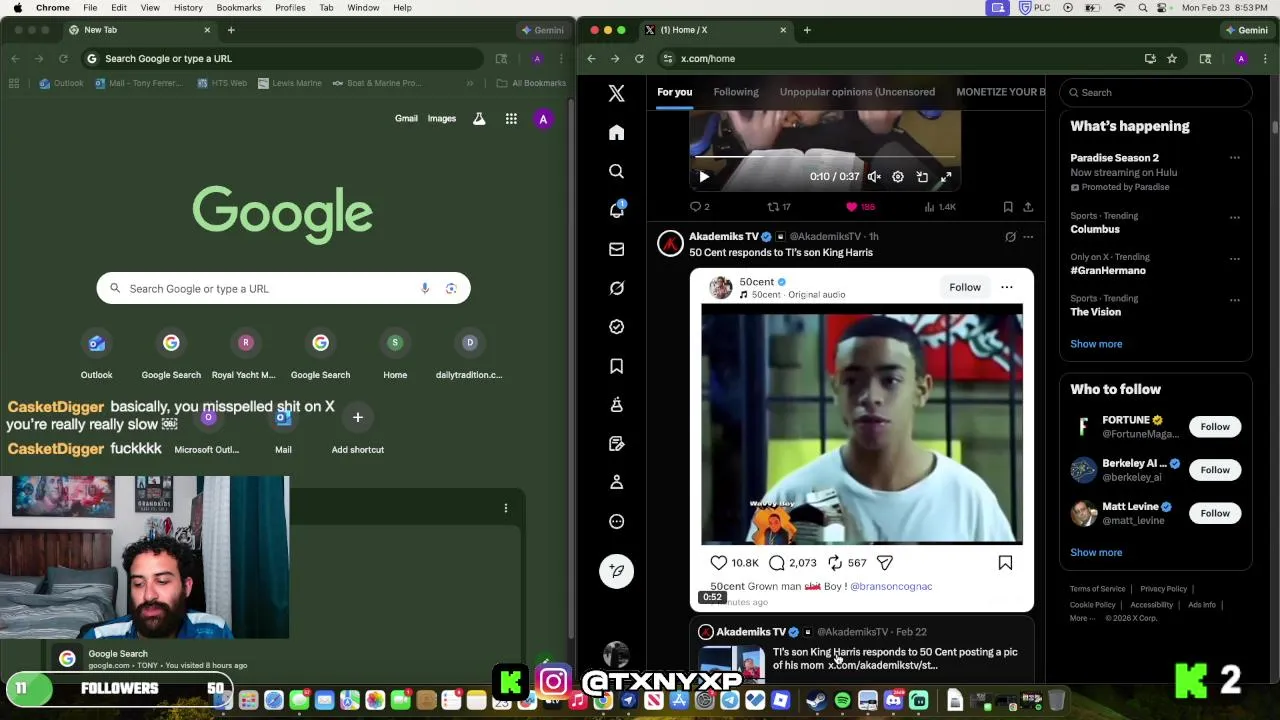The image size is (1280, 720).
Task: Open X Notifications bell icon
Action: (x=616, y=210)
